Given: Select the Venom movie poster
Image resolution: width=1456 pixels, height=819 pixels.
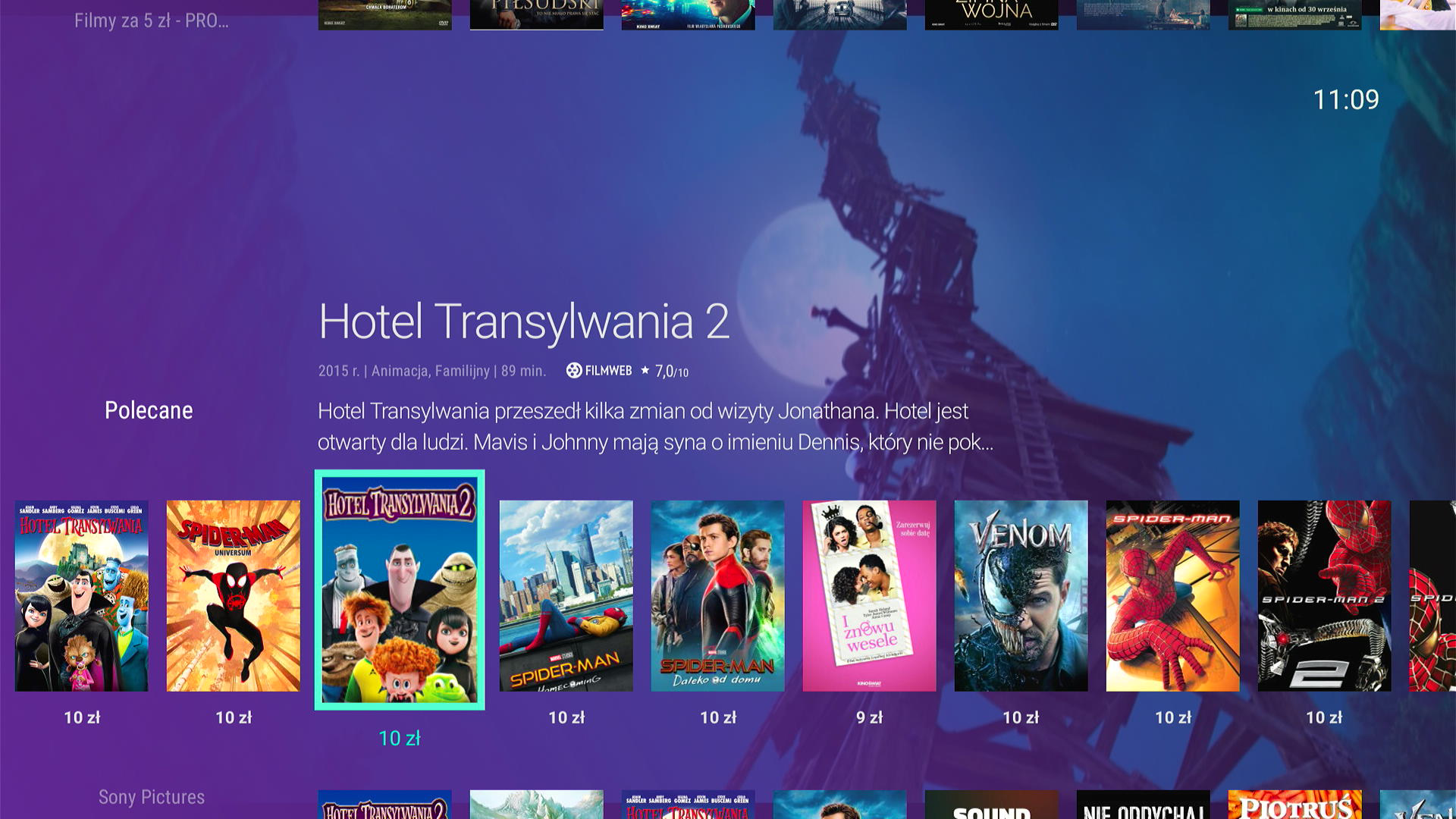Looking at the screenshot, I should point(1021,595).
